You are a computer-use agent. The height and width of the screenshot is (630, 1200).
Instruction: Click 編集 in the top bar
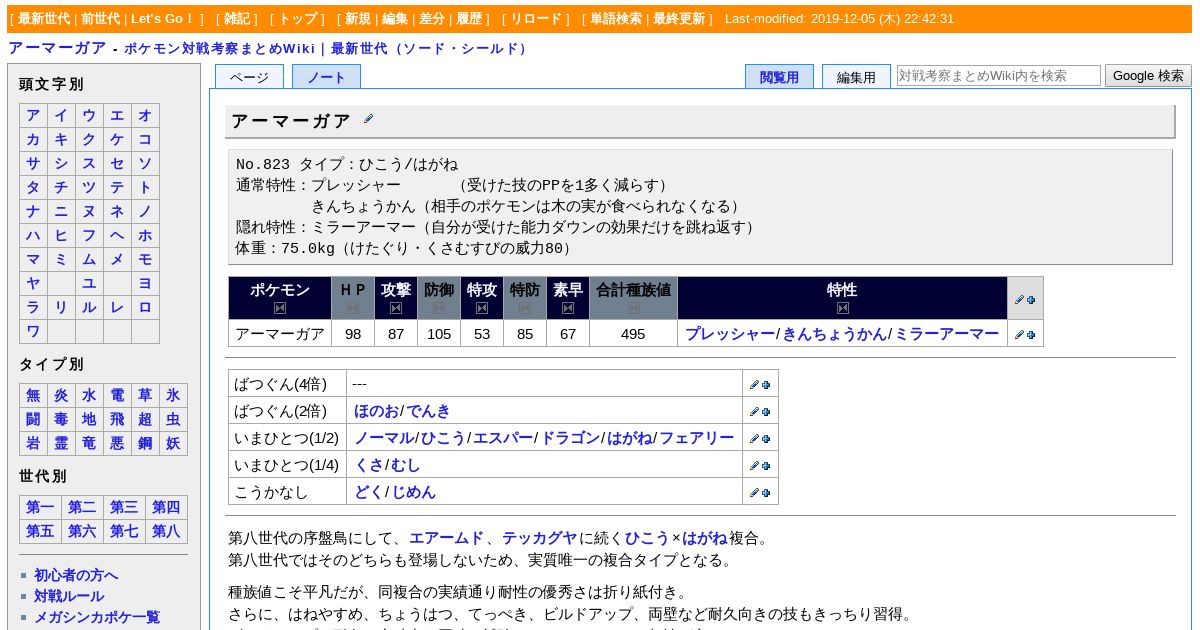(x=395, y=18)
